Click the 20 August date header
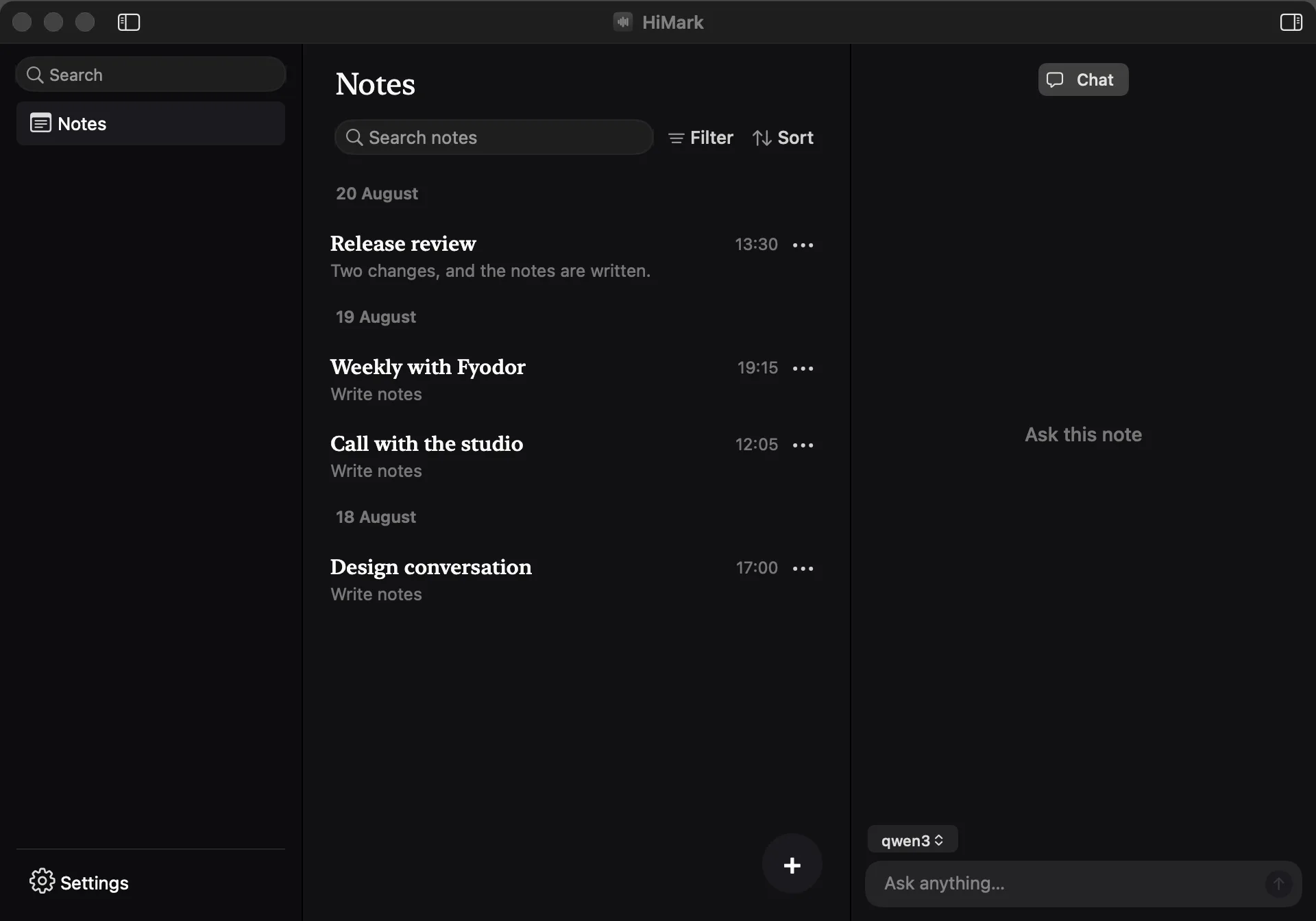The width and height of the screenshot is (1316, 921). tap(376, 193)
